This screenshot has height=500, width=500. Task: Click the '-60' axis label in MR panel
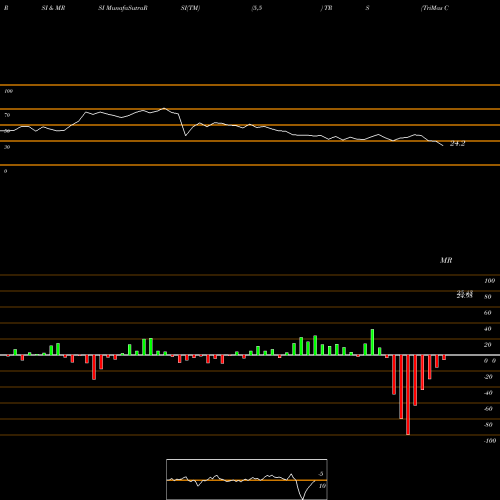tap(488, 409)
